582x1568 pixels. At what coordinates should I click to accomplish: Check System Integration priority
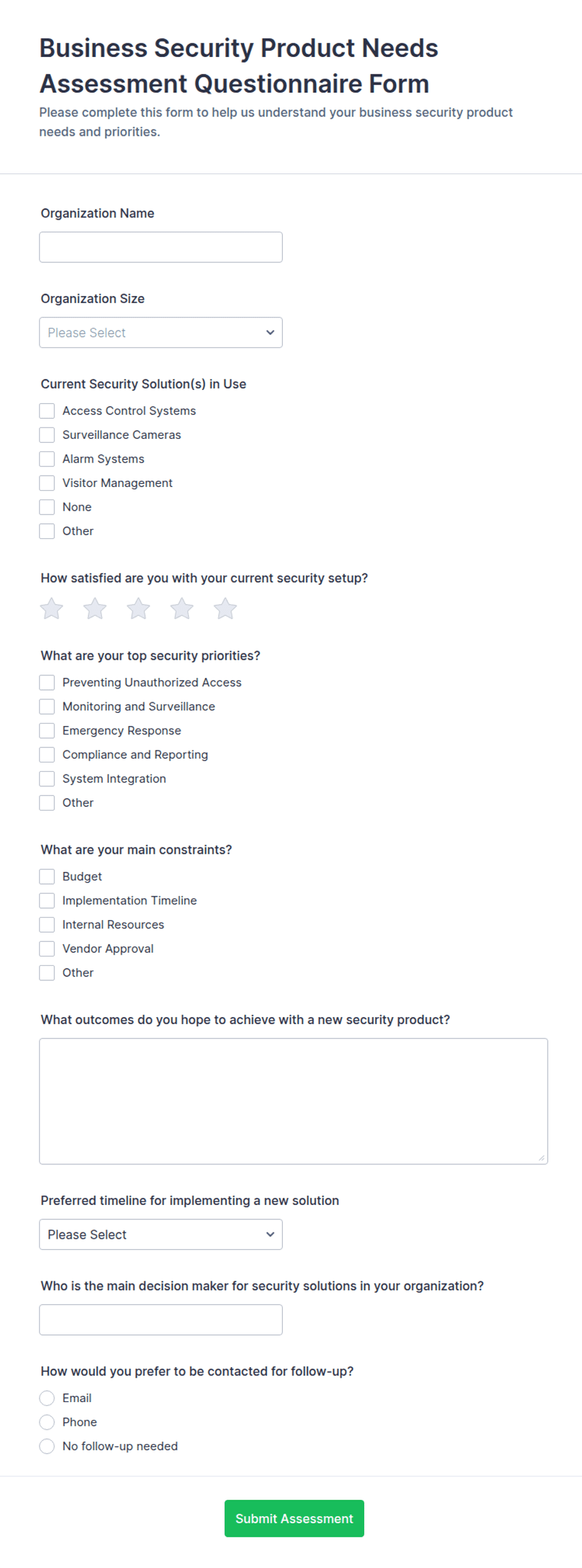tap(47, 779)
